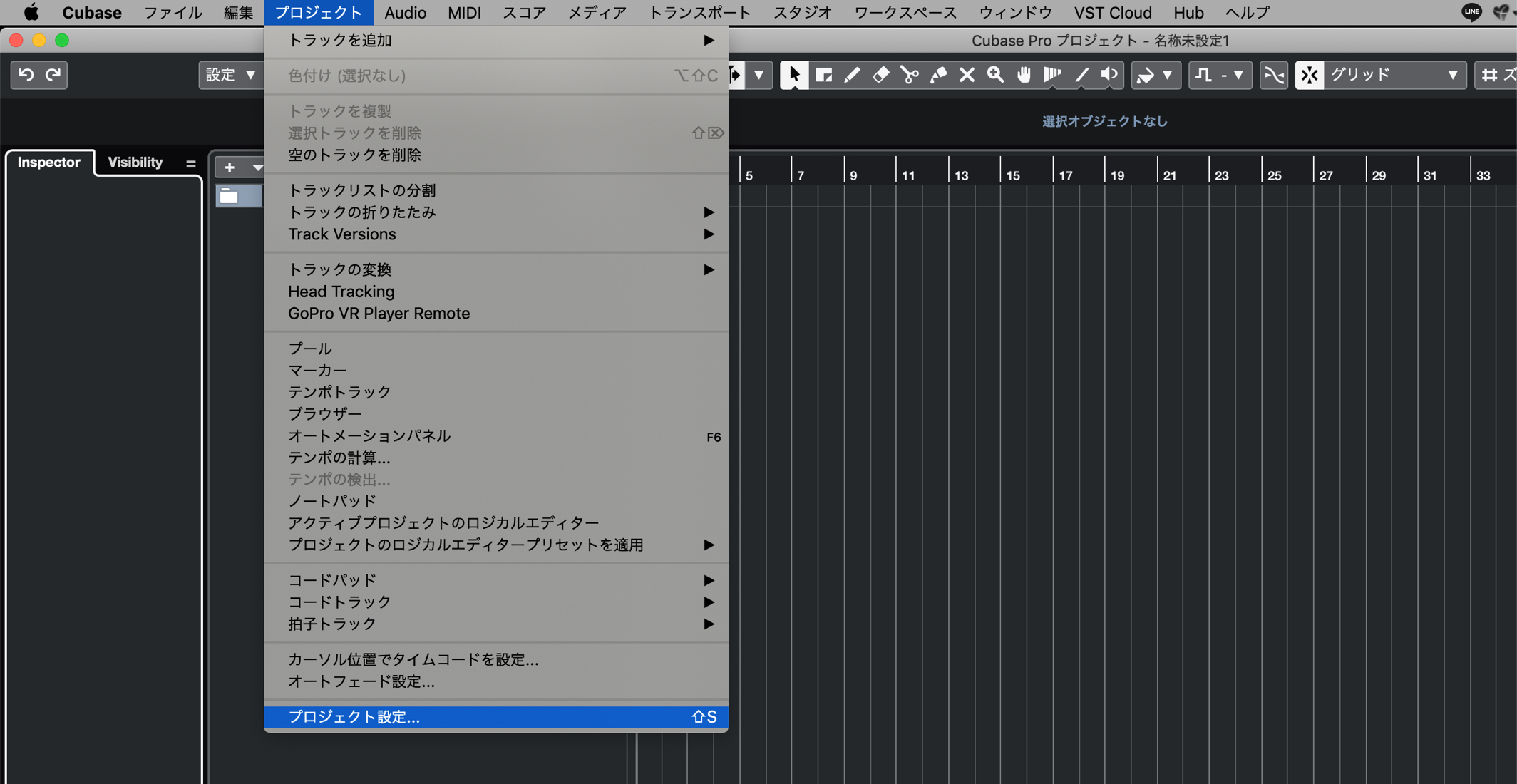Click ruler at bar 25
Viewport: 1517px width, 784px height.
coord(1275,175)
